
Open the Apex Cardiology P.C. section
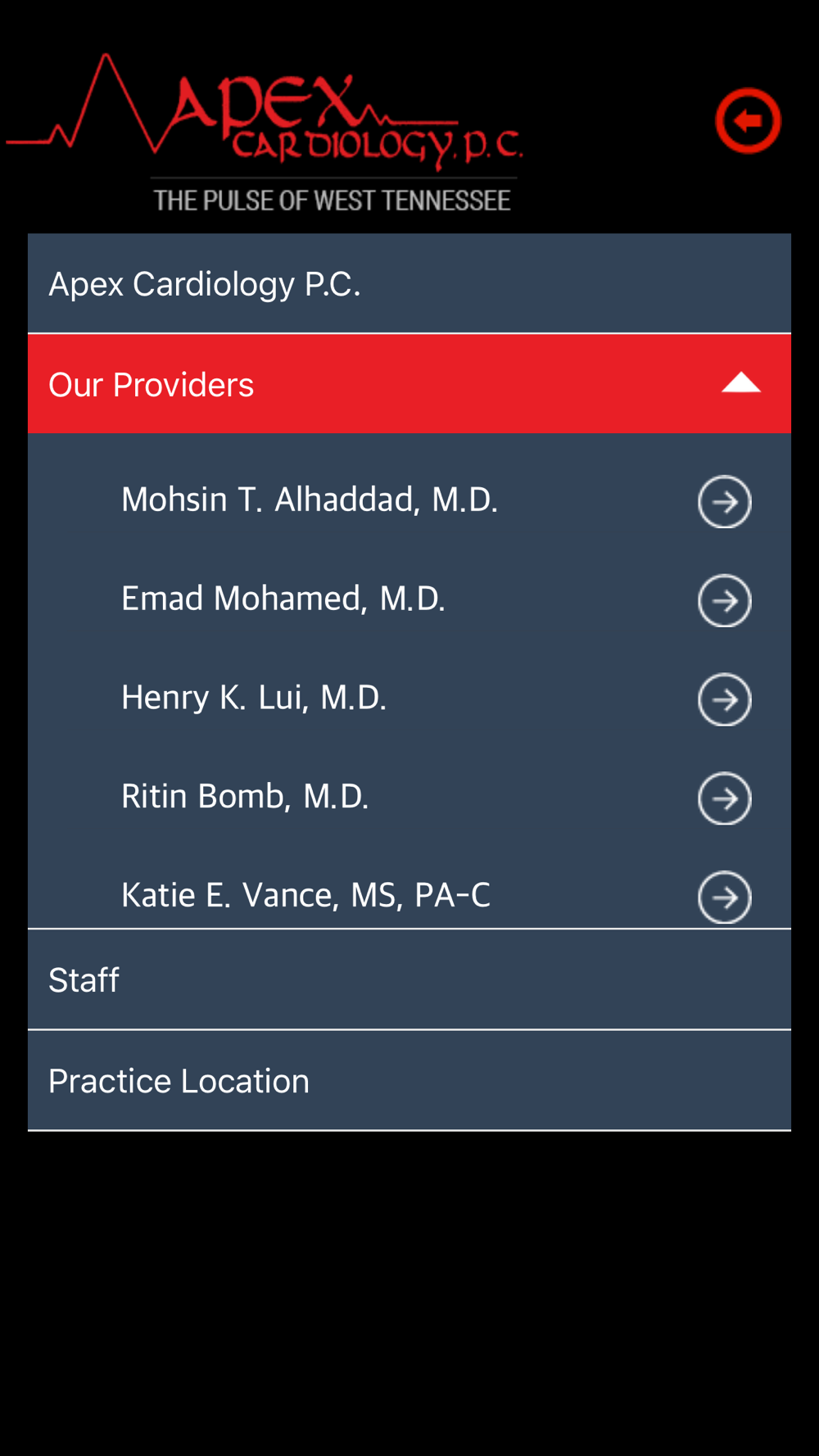[409, 283]
